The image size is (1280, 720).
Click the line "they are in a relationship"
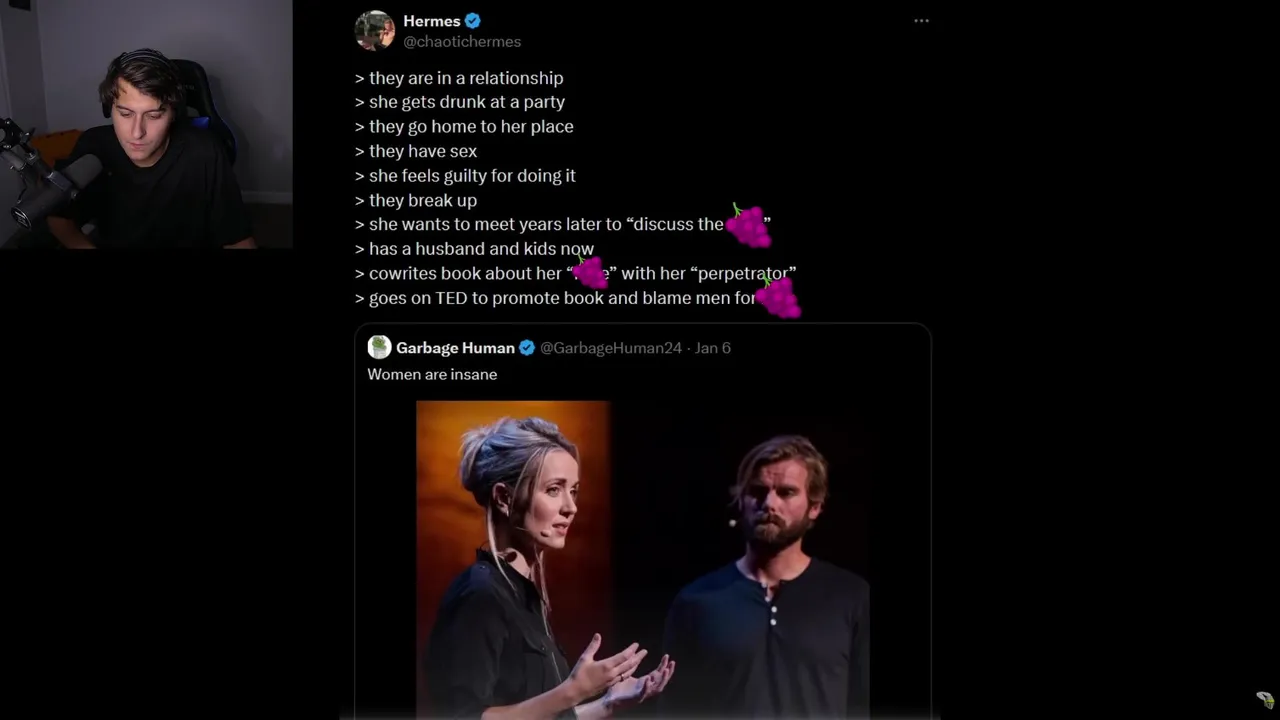pos(465,78)
